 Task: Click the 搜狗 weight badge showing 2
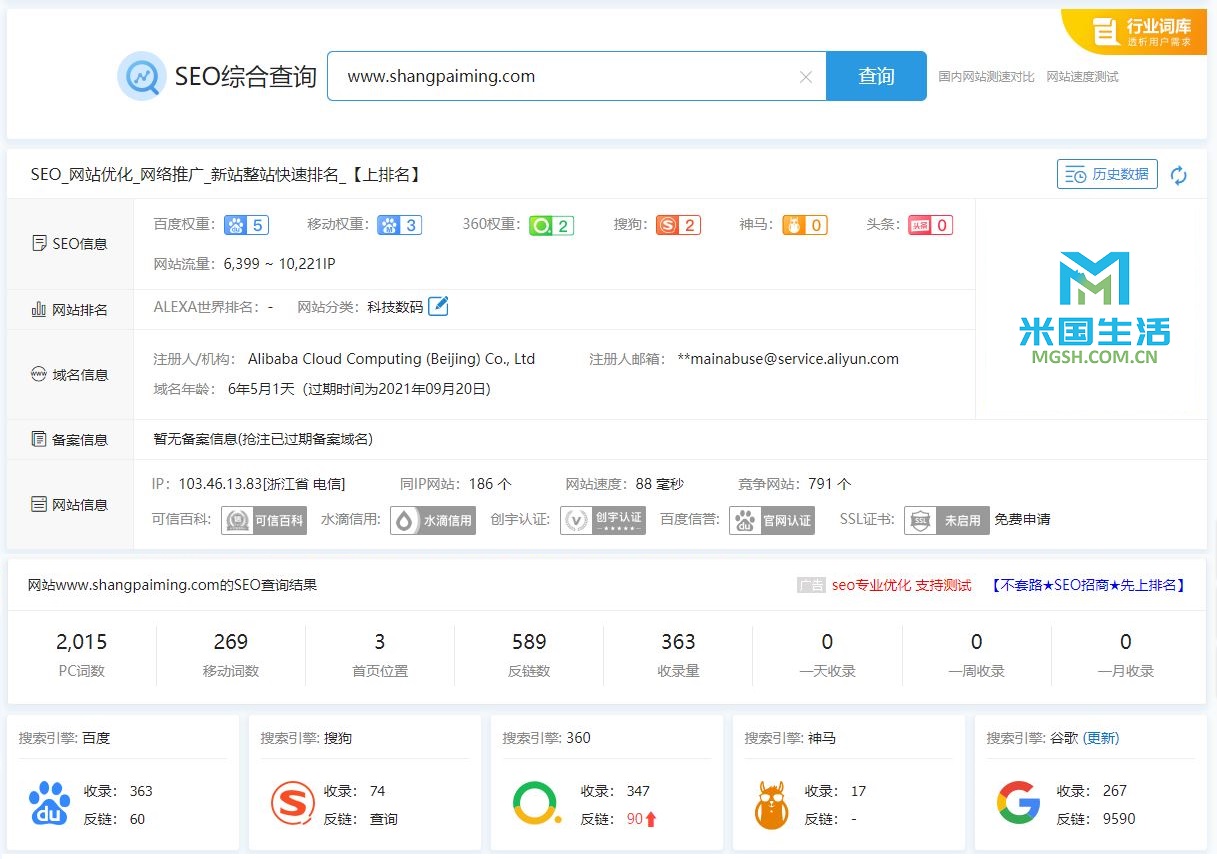pyautogui.click(x=678, y=225)
